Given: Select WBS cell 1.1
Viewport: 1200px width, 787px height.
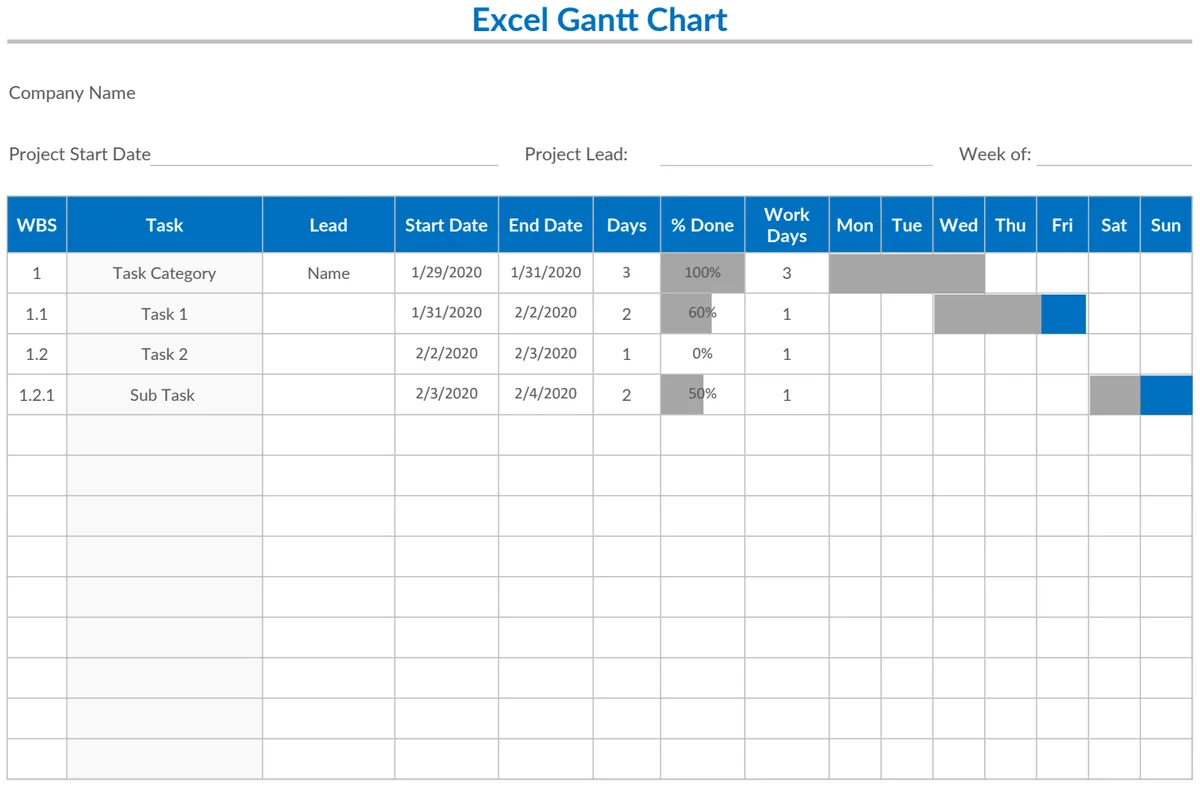Looking at the screenshot, I should pos(37,314).
